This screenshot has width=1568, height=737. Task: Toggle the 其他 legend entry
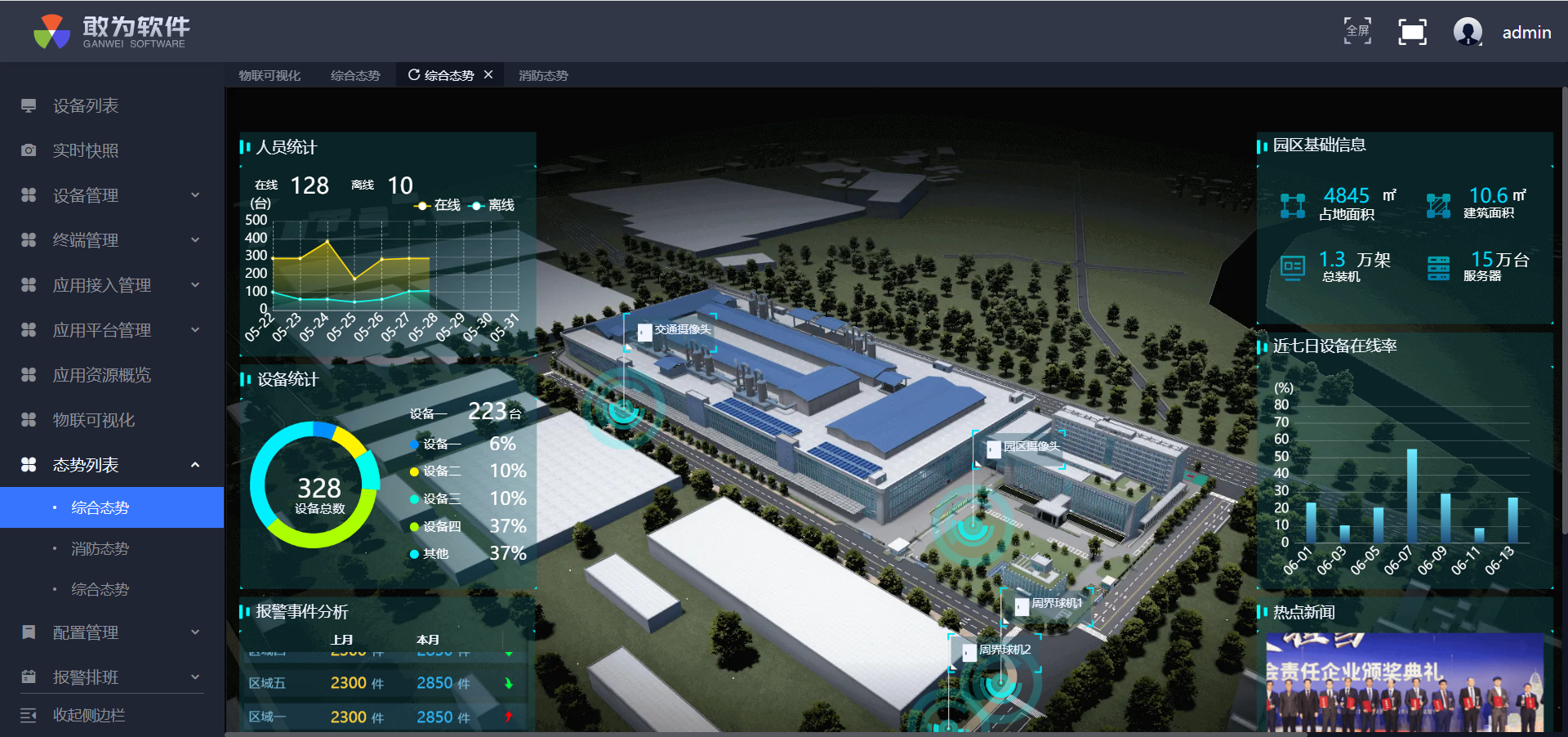coord(430,554)
